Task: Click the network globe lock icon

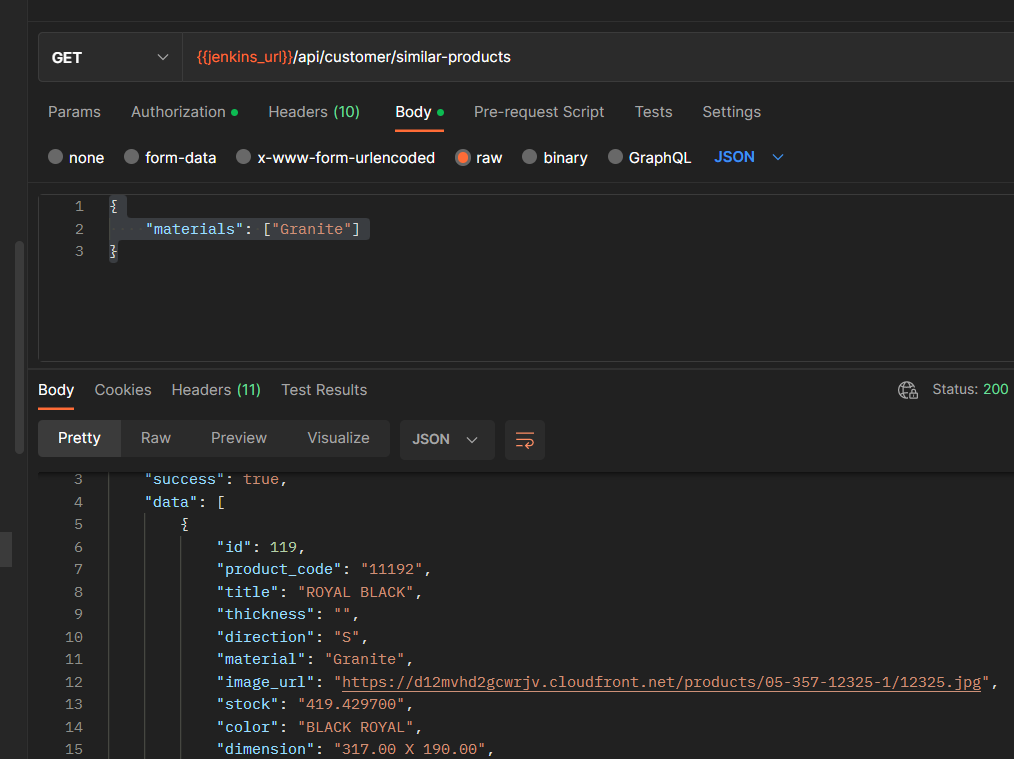Action: (907, 390)
